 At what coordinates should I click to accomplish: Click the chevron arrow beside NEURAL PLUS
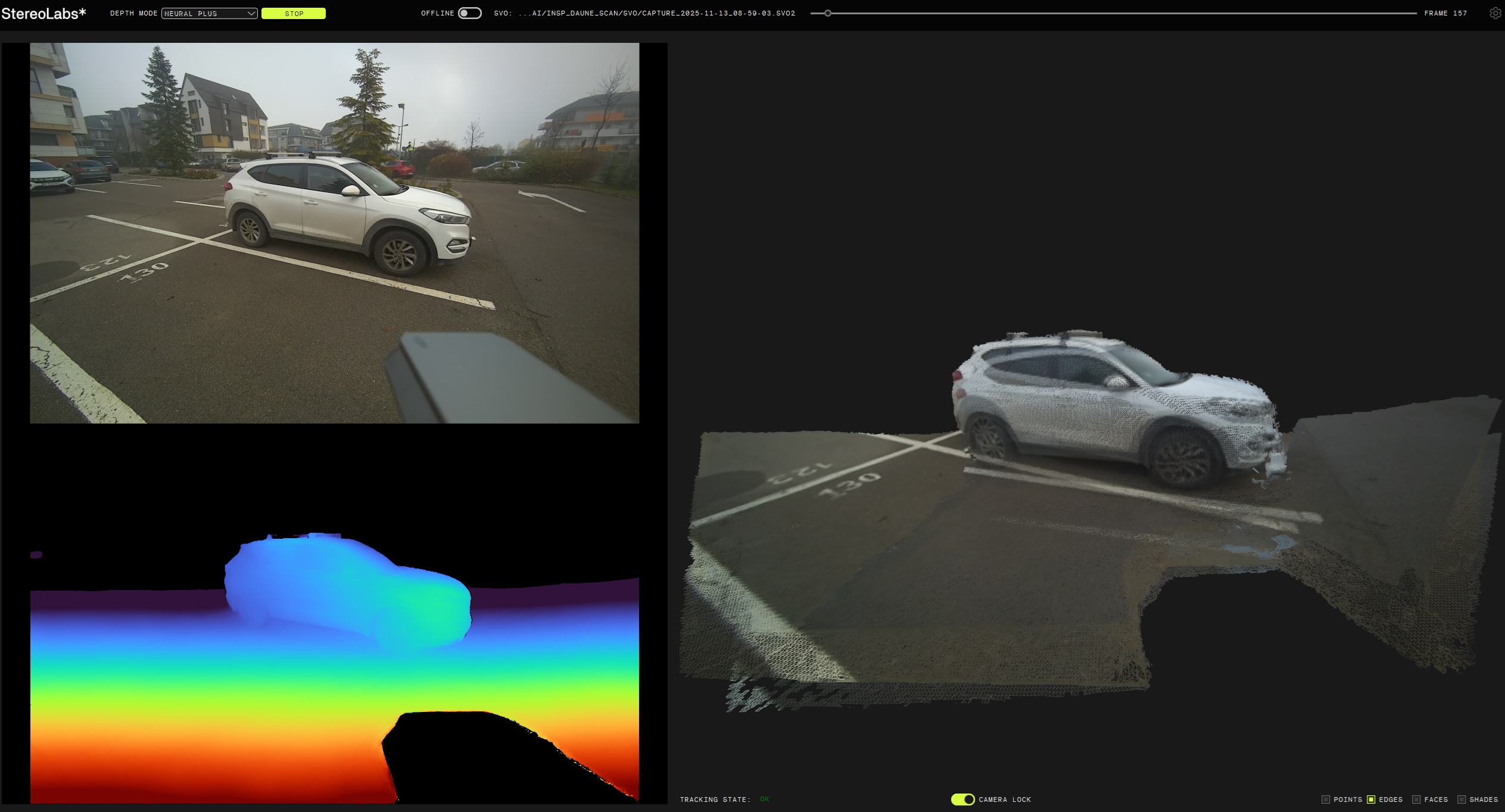click(251, 13)
